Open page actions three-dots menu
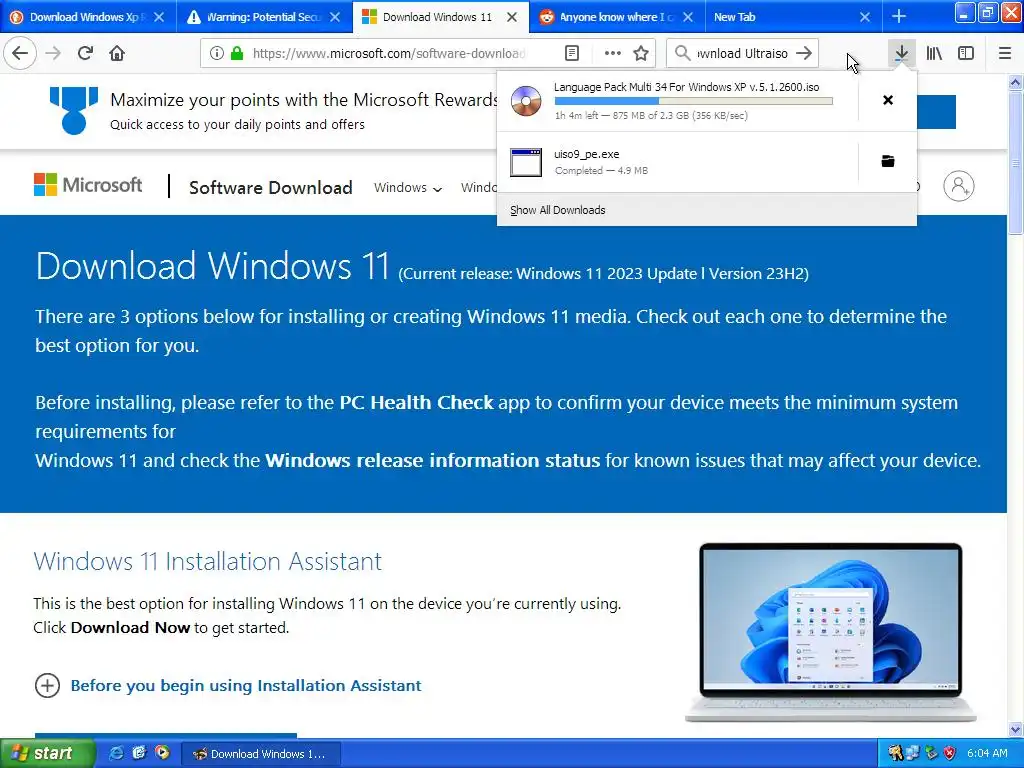The height and width of the screenshot is (768, 1024). coord(613,53)
